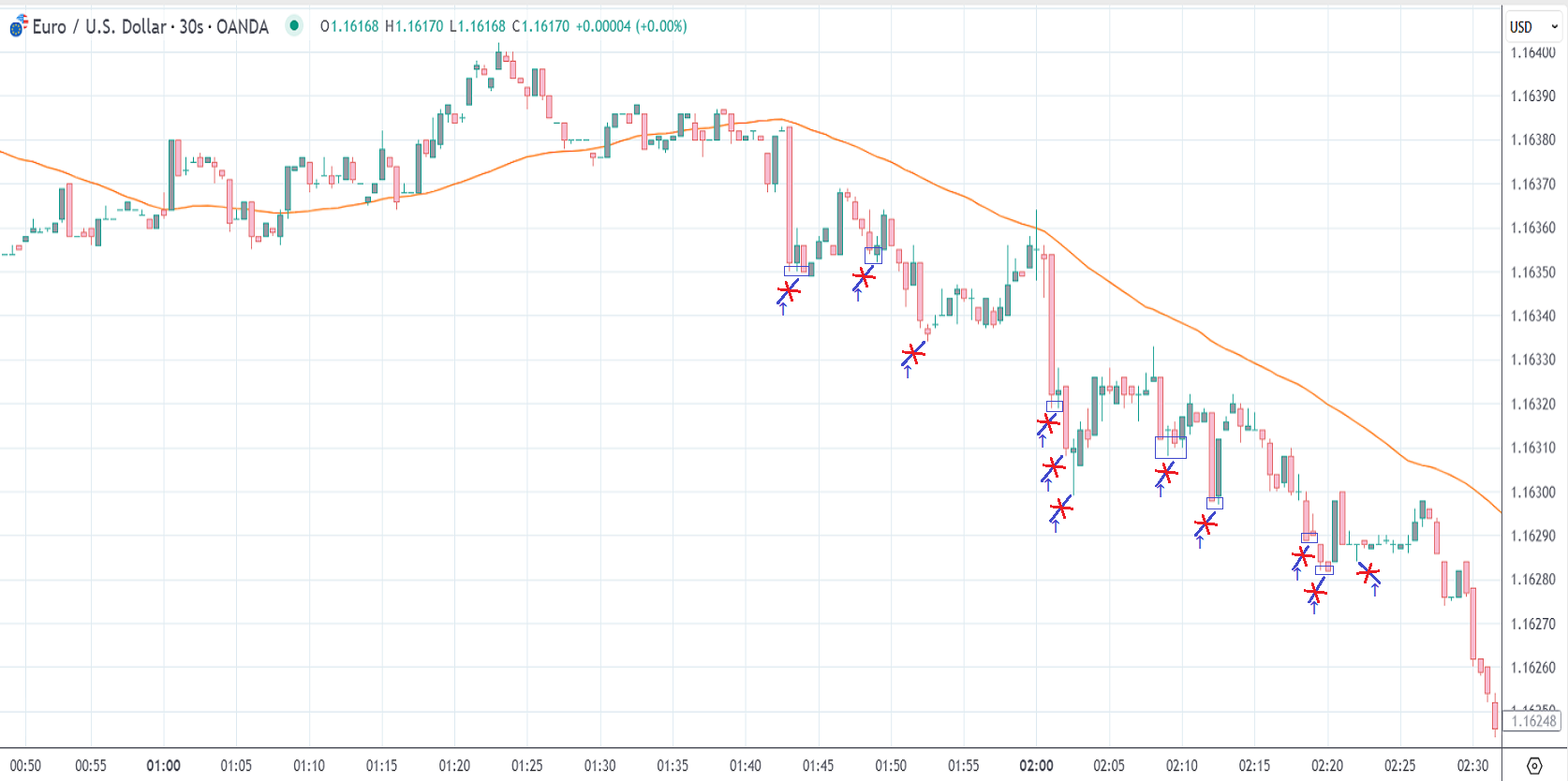
Task: Open chart settings hexagon gear icon
Action: click(x=1534, y=766)
